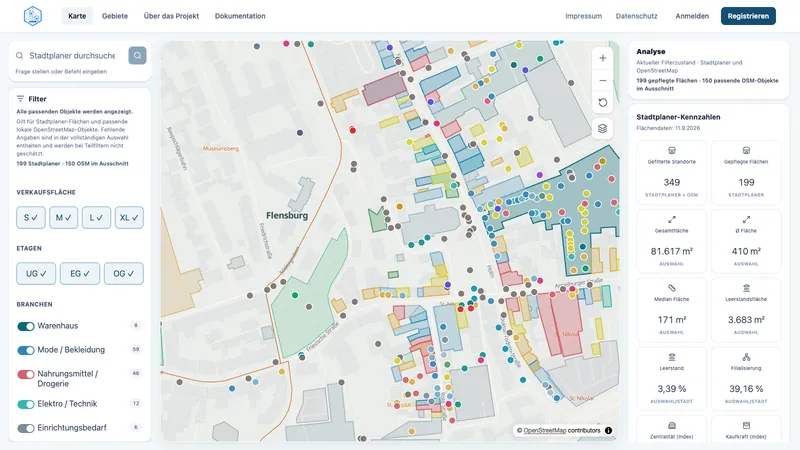Zoom in with the map plus button

click(x=603, y=58)
